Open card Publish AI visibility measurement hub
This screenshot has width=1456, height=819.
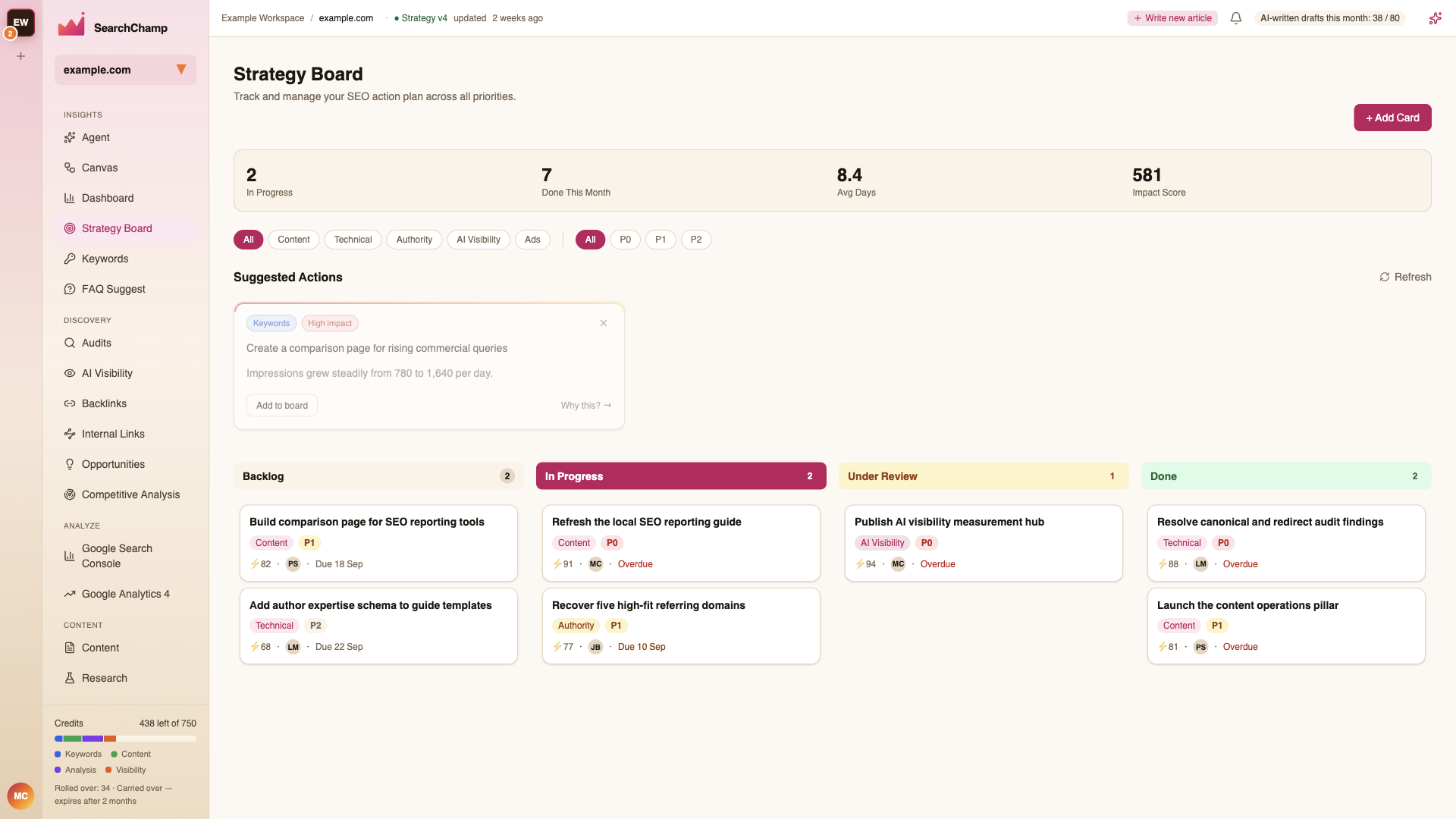[x=984, y=543]
